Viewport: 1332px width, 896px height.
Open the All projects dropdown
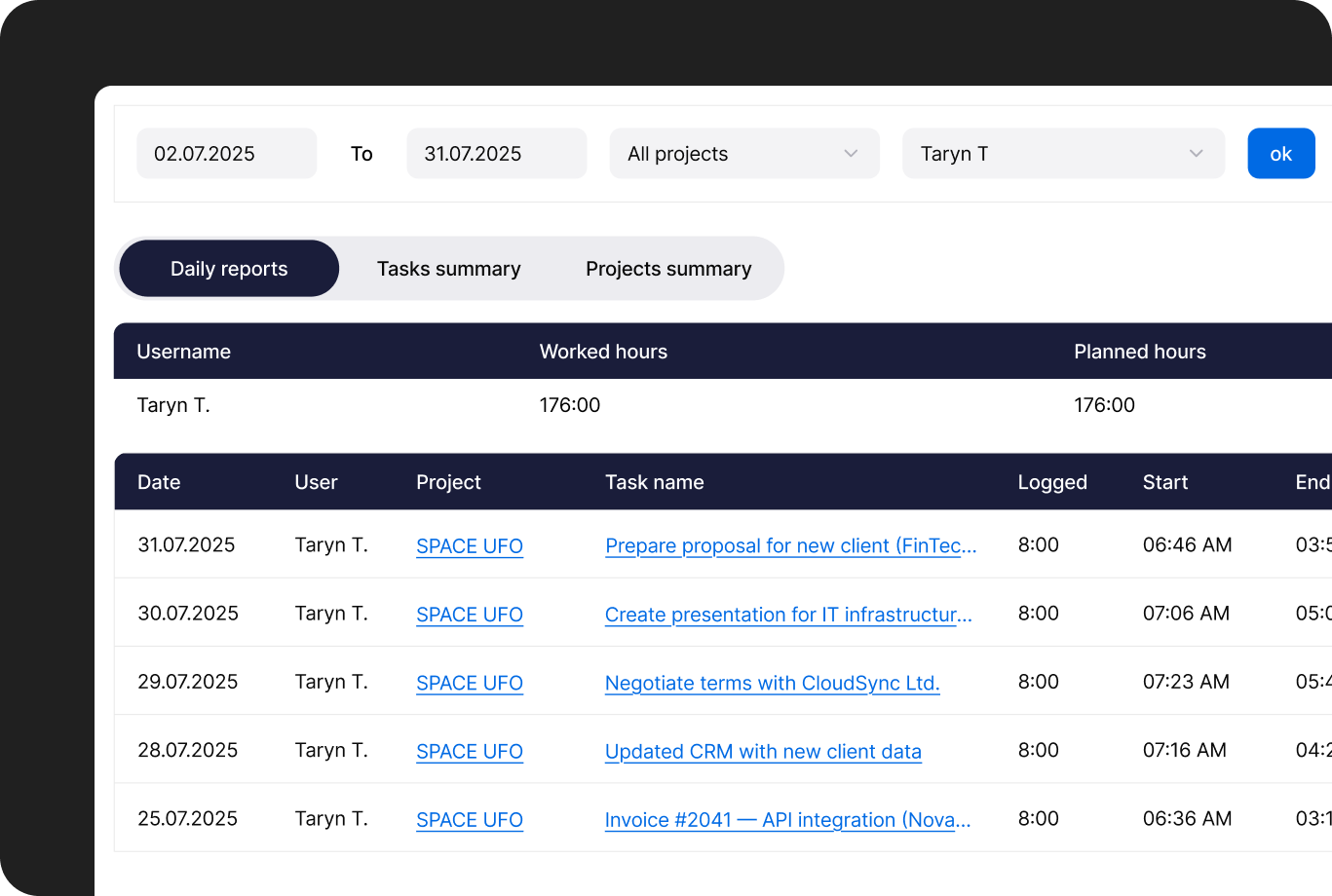[743, 154]
